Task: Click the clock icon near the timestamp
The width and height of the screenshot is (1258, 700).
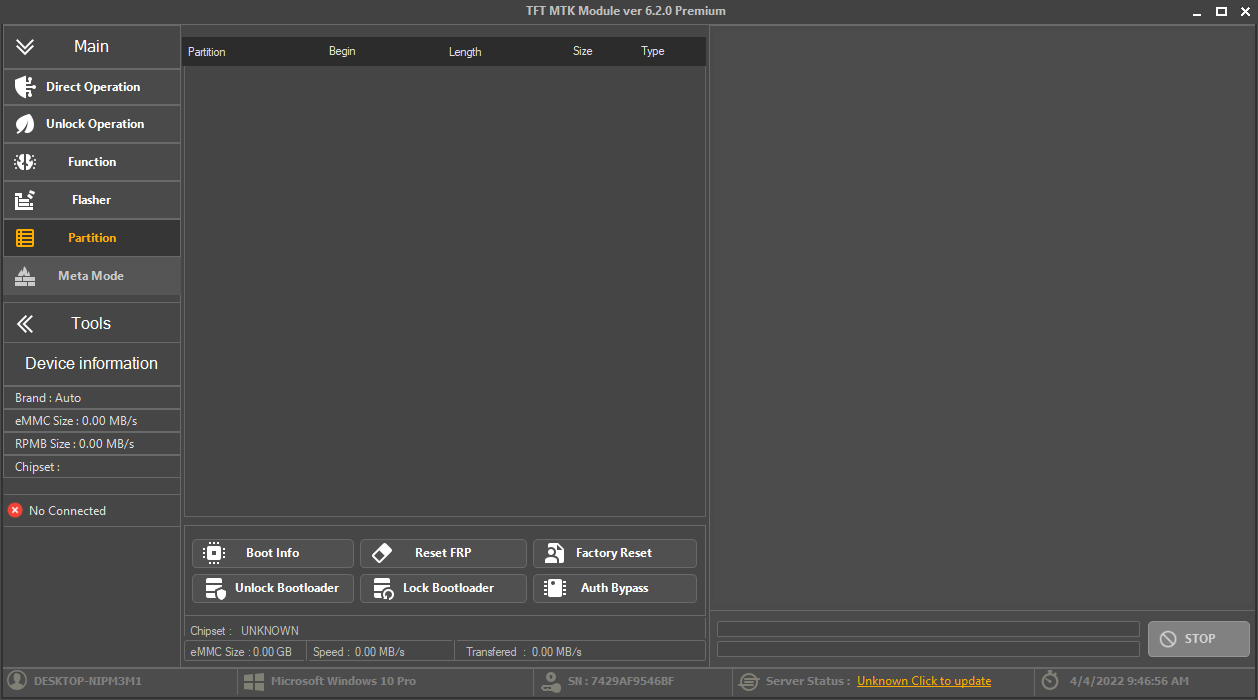Action: tap(1048, 681)
